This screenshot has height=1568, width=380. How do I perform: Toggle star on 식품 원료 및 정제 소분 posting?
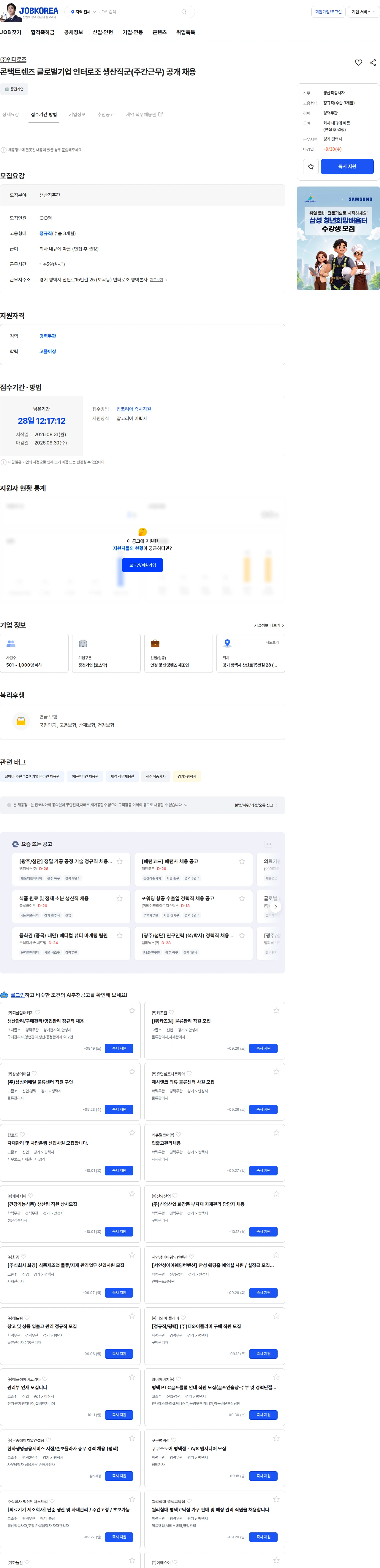120,898
